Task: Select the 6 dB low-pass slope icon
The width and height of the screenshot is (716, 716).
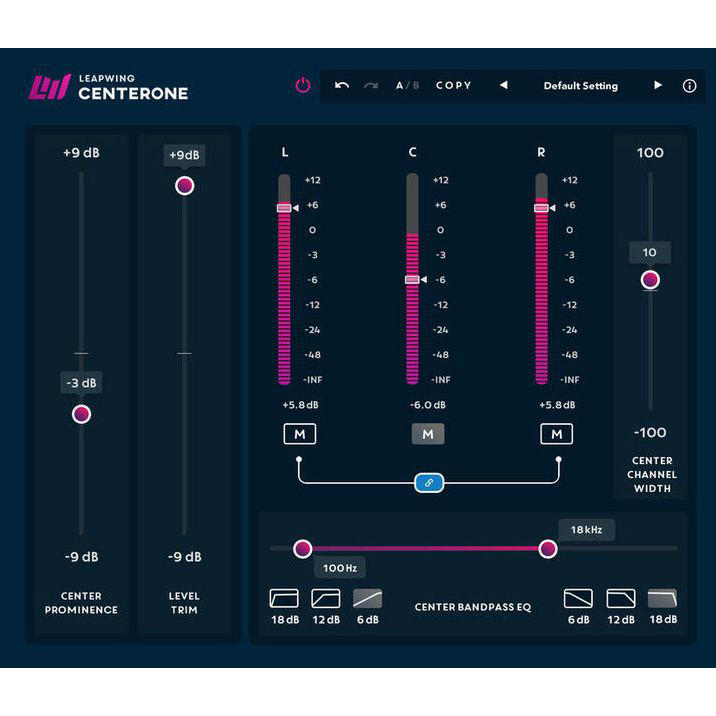Action: pyautogui.click(x=578, y=599)
